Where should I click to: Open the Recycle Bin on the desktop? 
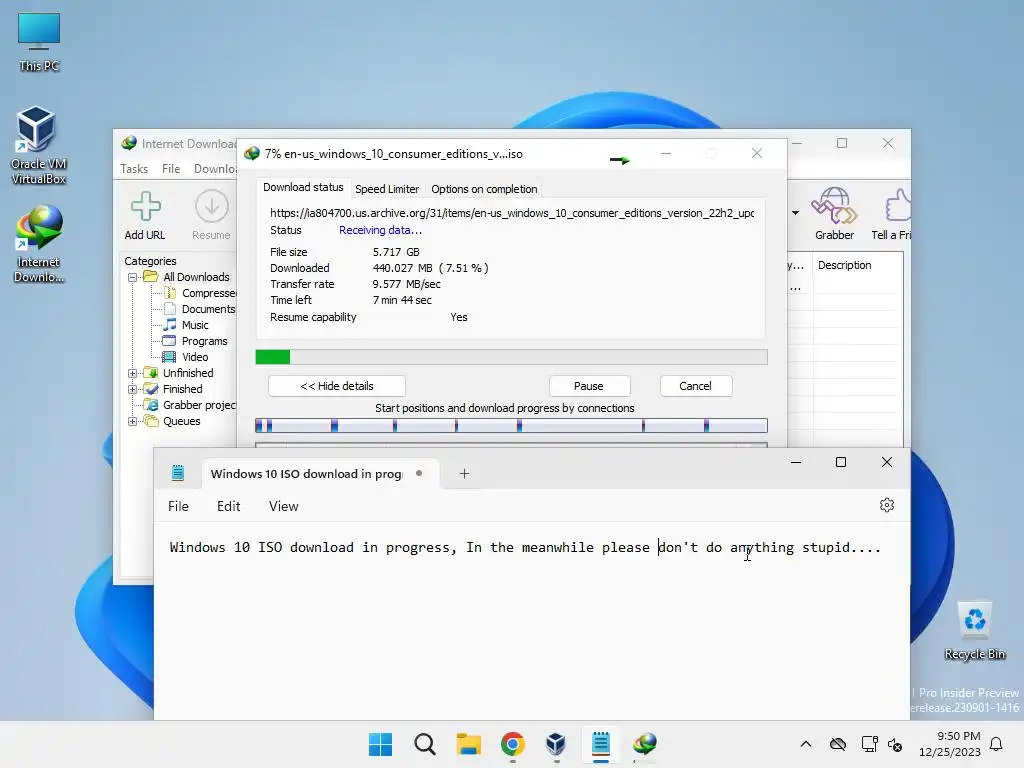[x=974, y=631]
